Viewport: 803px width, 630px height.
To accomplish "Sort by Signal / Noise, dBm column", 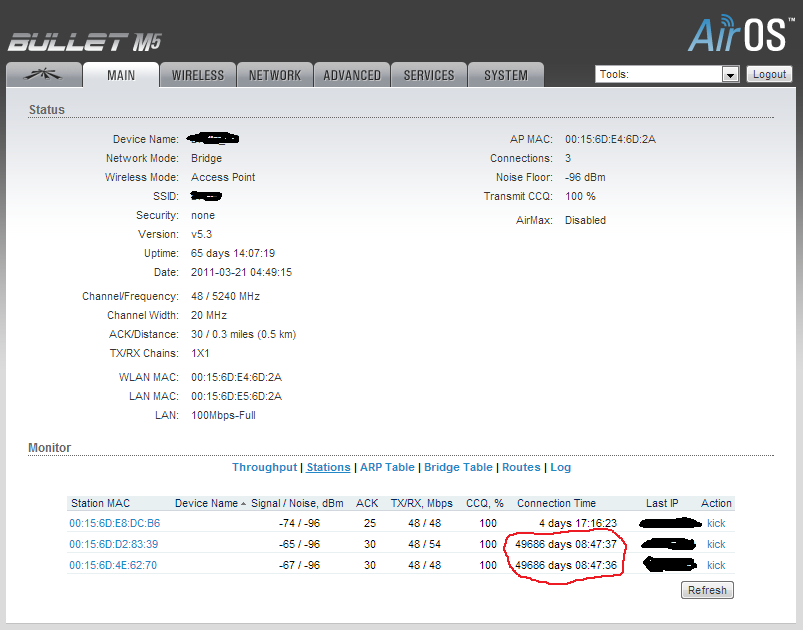I will pyautogui.click(x=297, y=503).
